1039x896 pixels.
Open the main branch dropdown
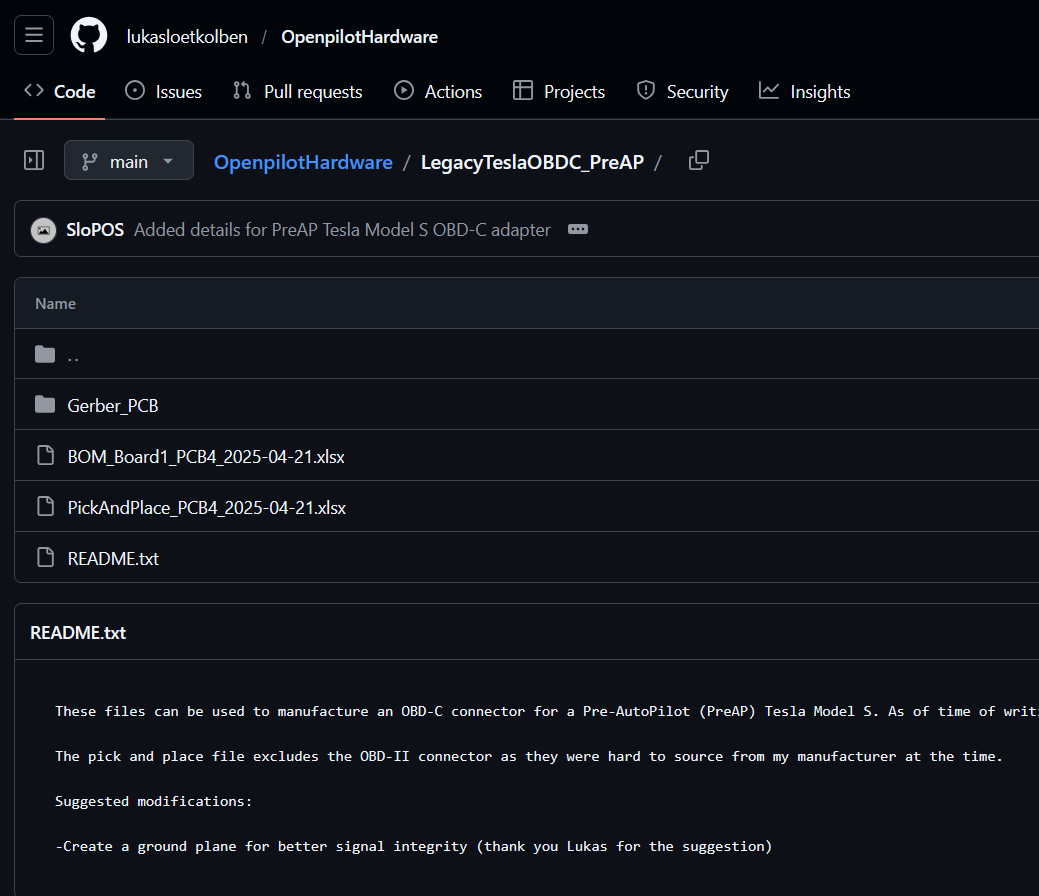(129, 161)
